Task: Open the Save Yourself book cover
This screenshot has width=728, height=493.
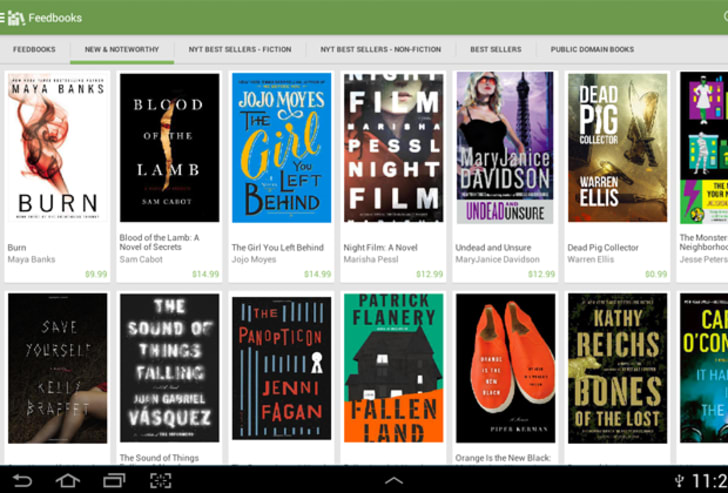Action: (58, 368)
